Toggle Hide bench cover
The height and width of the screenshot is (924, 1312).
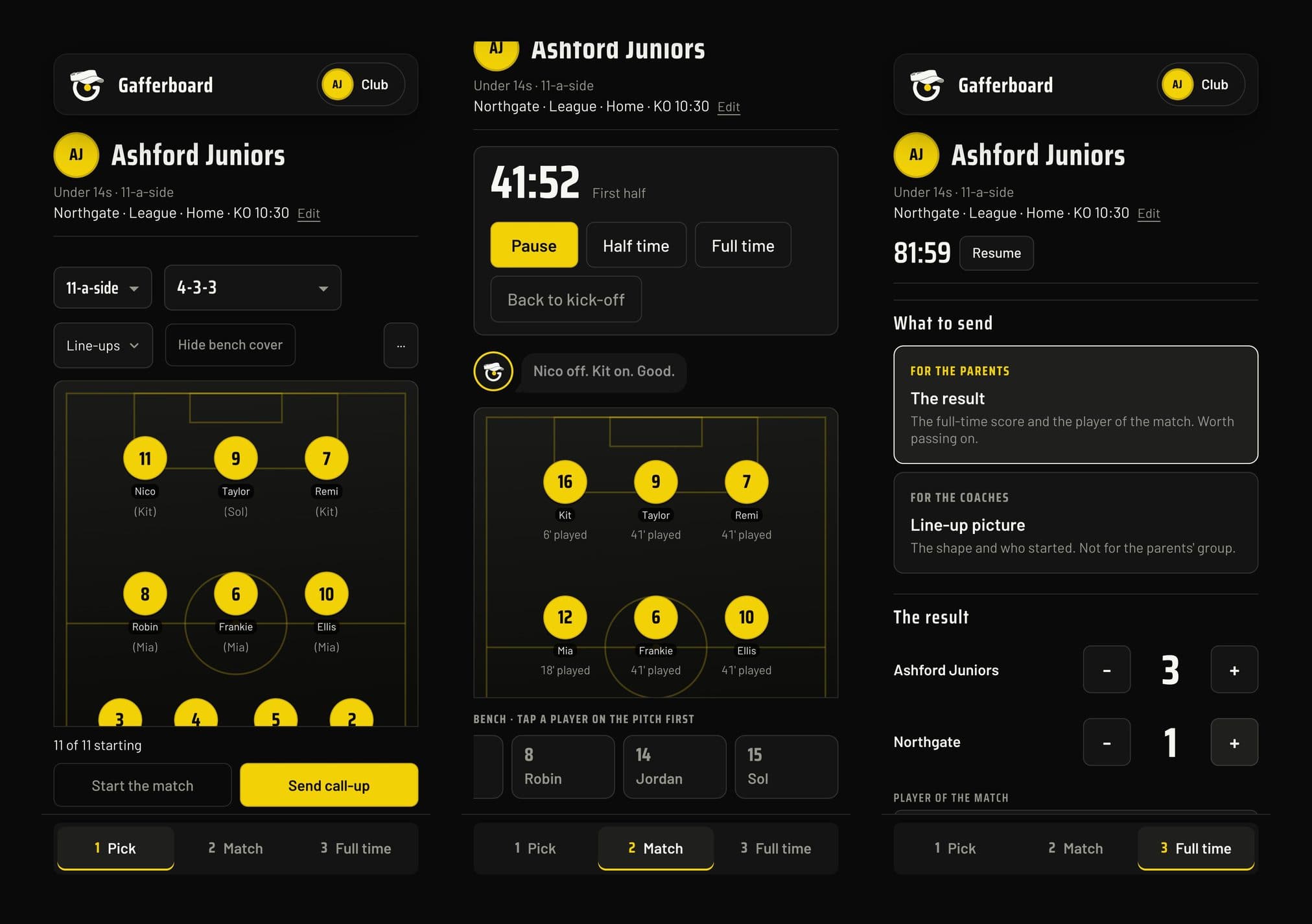click(230, 345)
